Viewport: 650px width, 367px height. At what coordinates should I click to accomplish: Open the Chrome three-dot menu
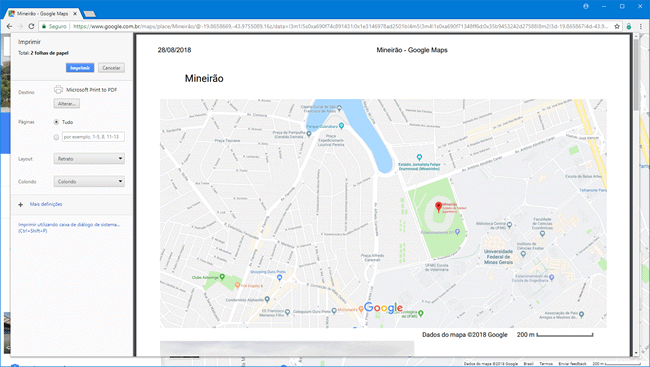[x=640, y=26]
